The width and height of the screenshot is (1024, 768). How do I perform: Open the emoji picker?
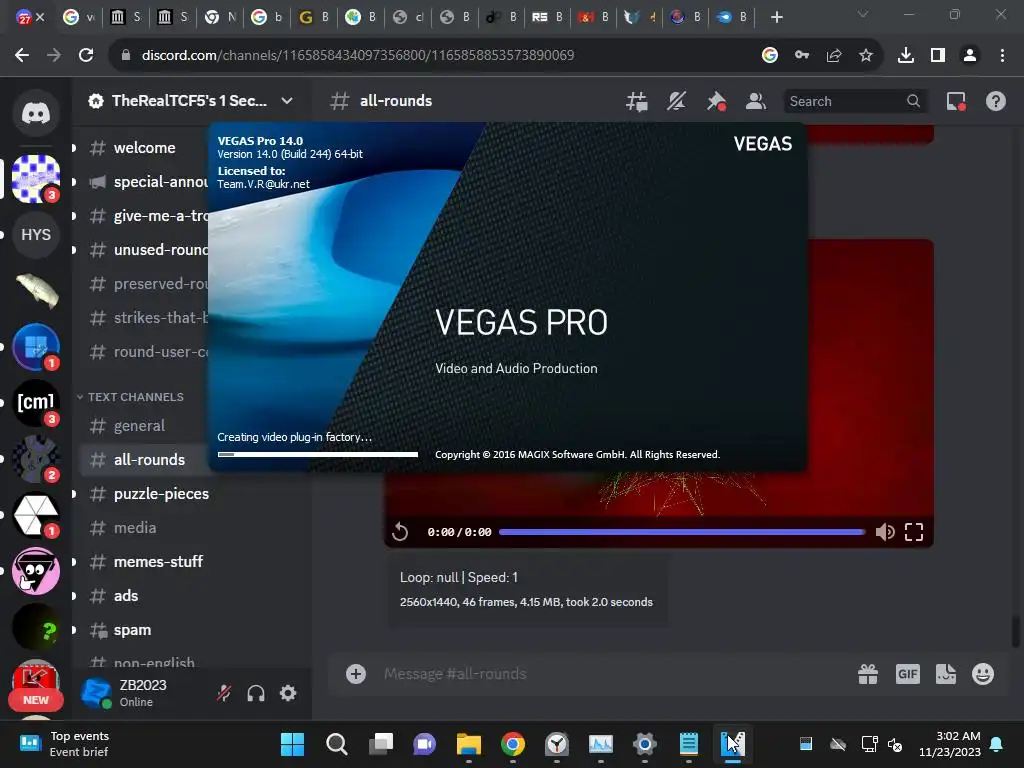coord(983,674)
